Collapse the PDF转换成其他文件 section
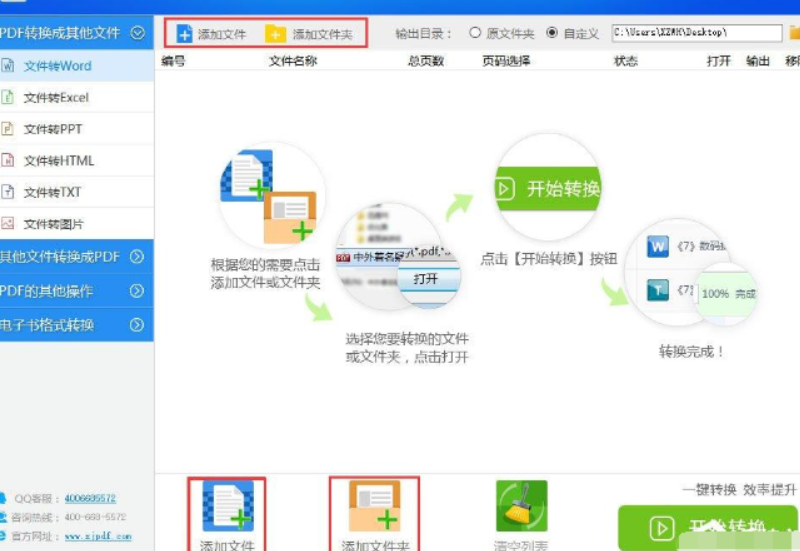800x551 pixels. tap(138, 33)
